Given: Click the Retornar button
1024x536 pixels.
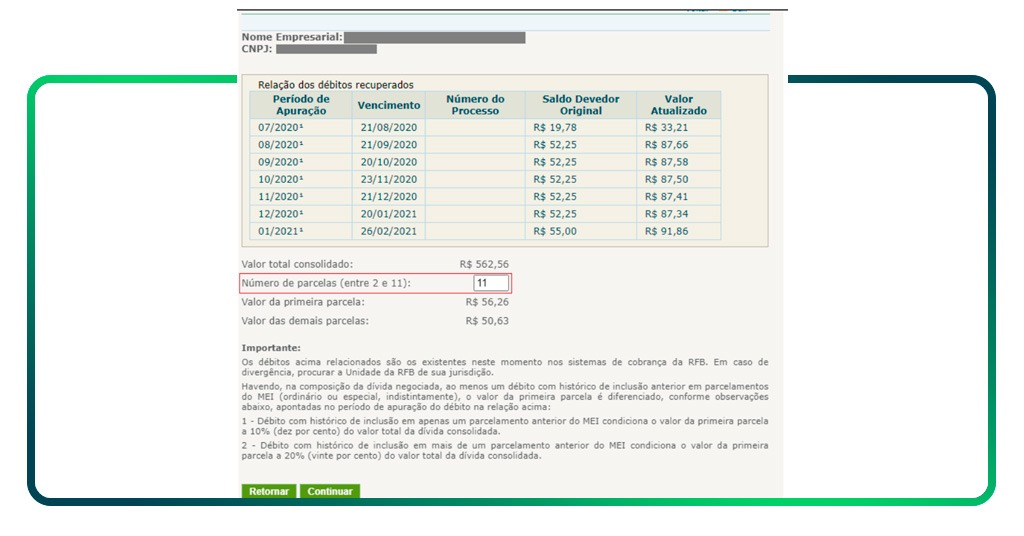Looking at the screenshot, I should pyautogui.click(x=269, y=491).
